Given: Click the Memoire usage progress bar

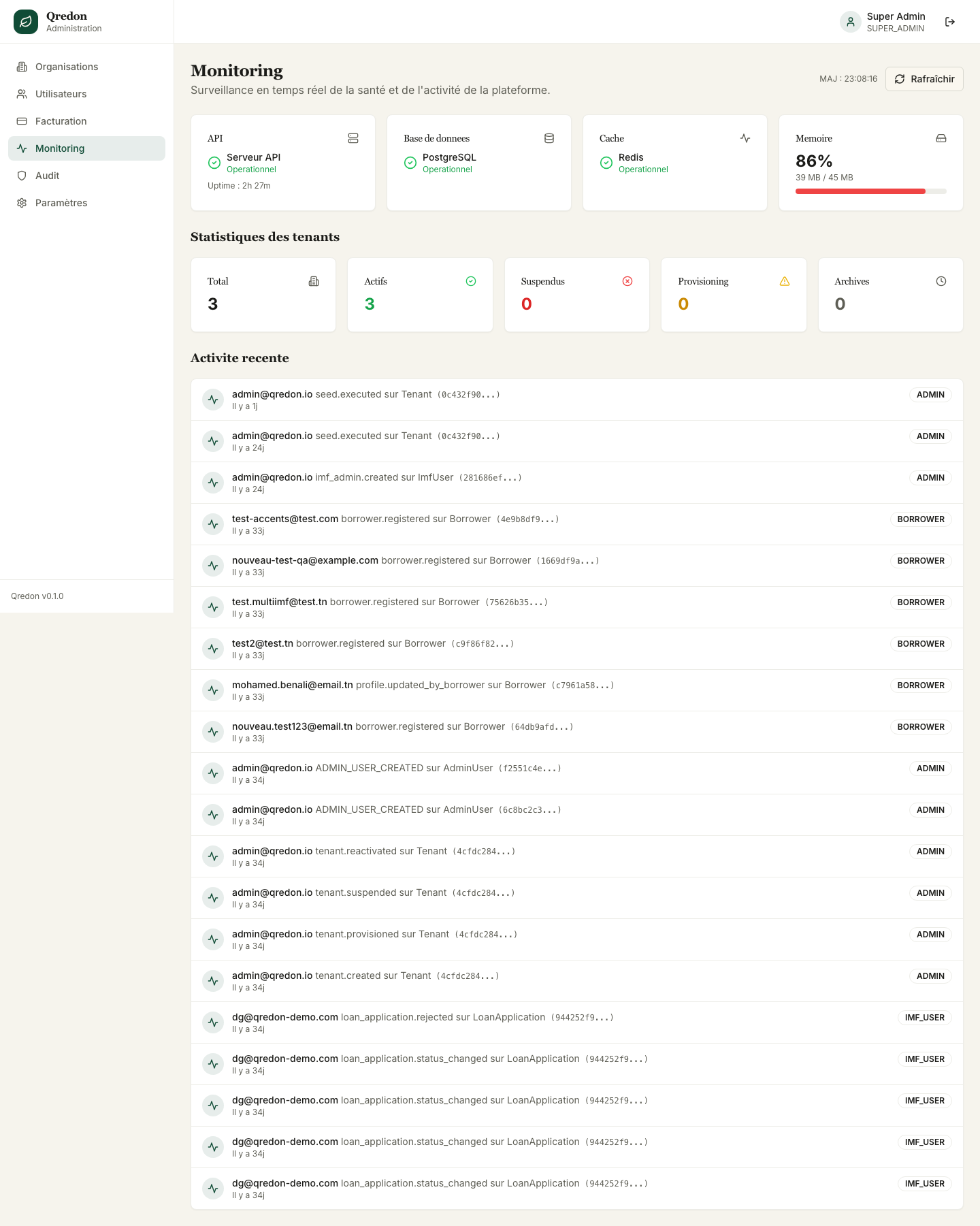Looking at the screenshot, I should [x=871, y=191].
